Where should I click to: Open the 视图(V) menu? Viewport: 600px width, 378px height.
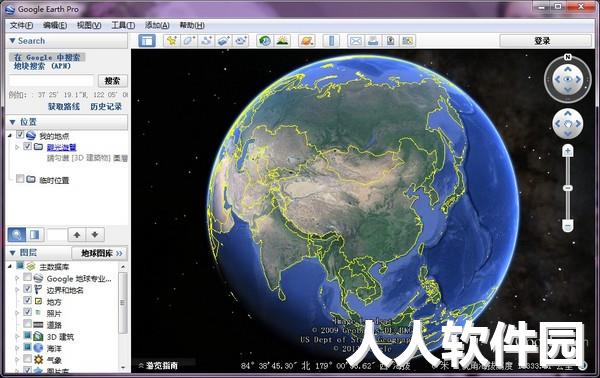(89, 26)
